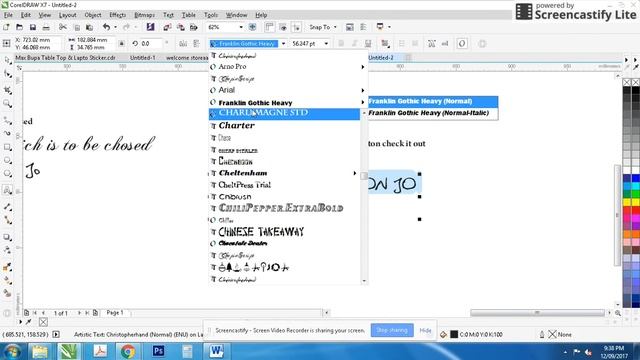640x360 pixels.
Task: Click the font list scroll down arrow
Action: point(364,281)
